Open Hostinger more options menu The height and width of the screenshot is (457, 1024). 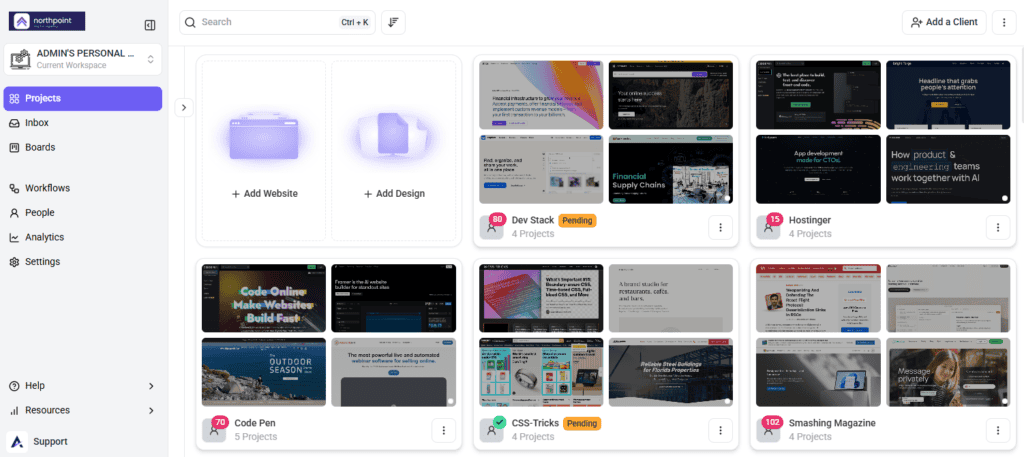(998, 227)
